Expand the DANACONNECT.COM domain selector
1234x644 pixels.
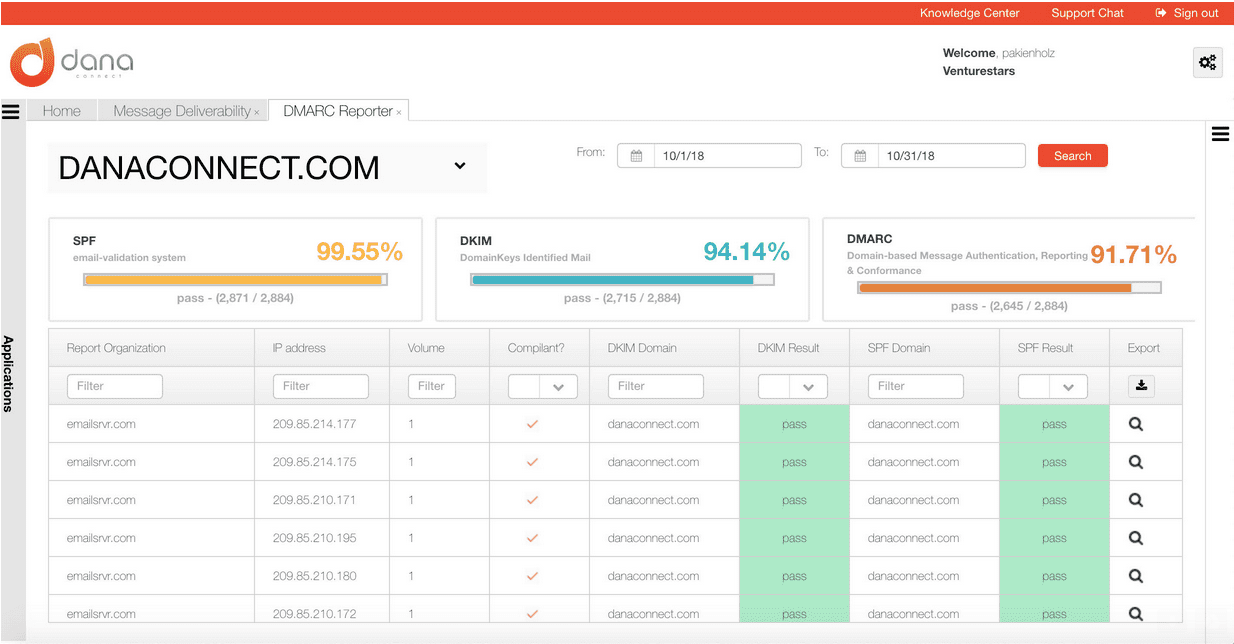tap(459, 167)
